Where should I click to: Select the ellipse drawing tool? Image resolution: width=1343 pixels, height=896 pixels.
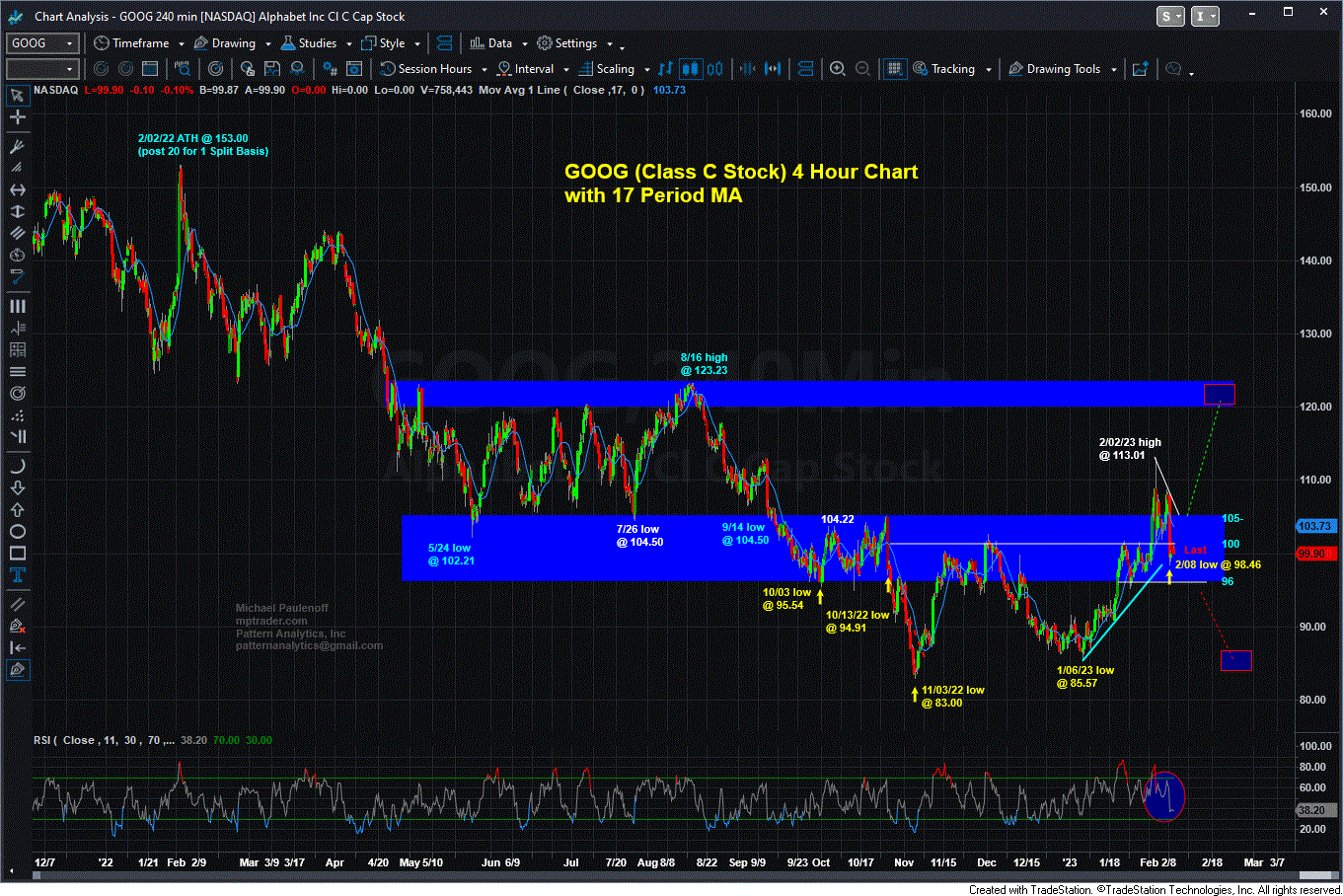(x=17, y=531)
